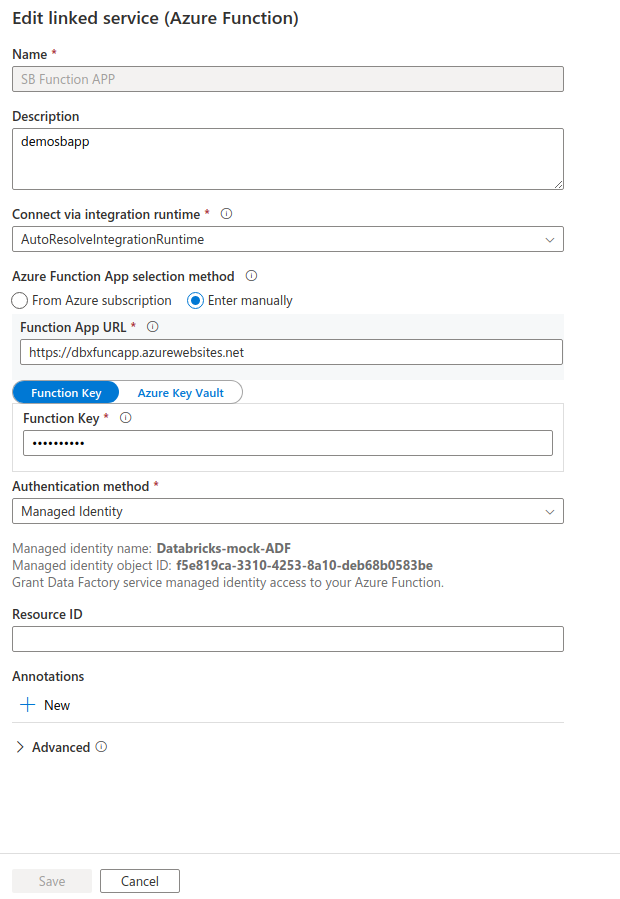Switch to the Azure Key Vault tab

[181, 392]
